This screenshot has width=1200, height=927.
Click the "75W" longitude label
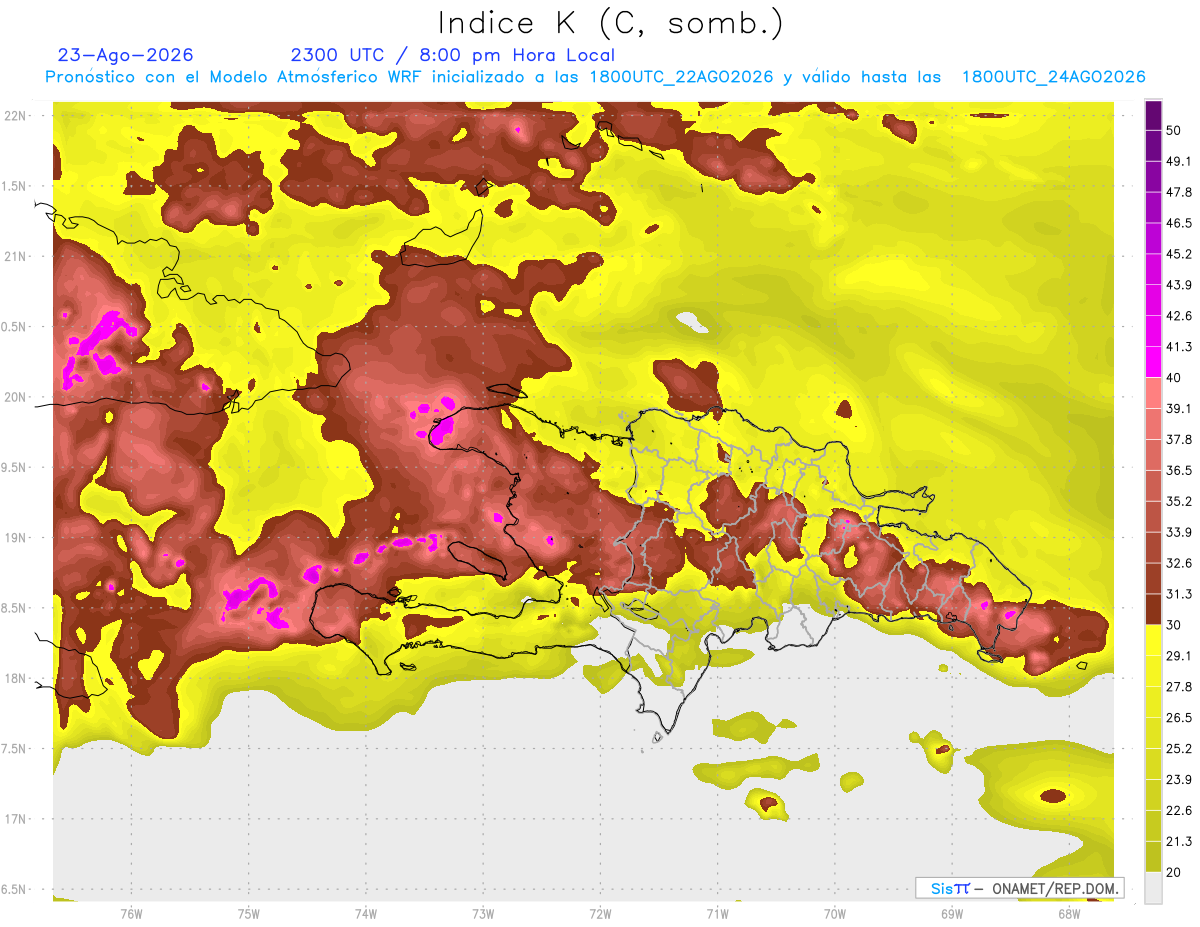pyautogui.click(x=248, y=914)
